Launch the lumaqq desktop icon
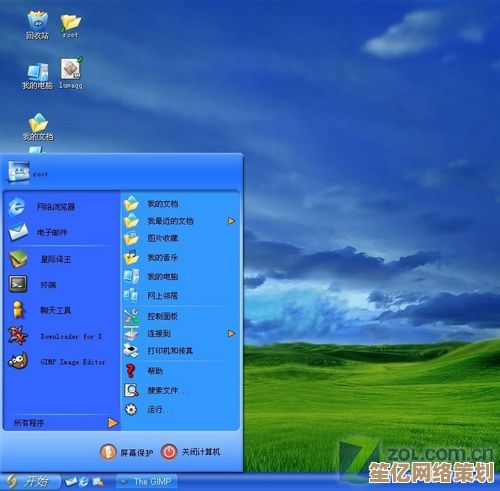The height and width of the screenshot is (491, 500). click(x=71, y=73)
